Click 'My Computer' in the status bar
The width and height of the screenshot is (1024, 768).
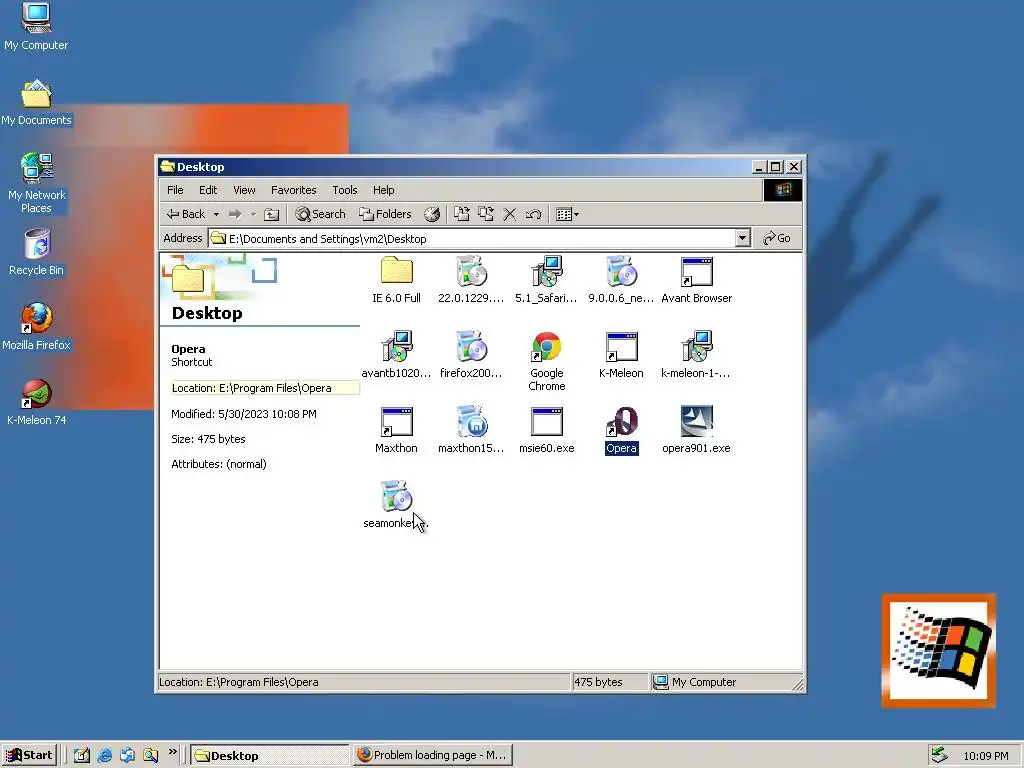coord(703,682)
